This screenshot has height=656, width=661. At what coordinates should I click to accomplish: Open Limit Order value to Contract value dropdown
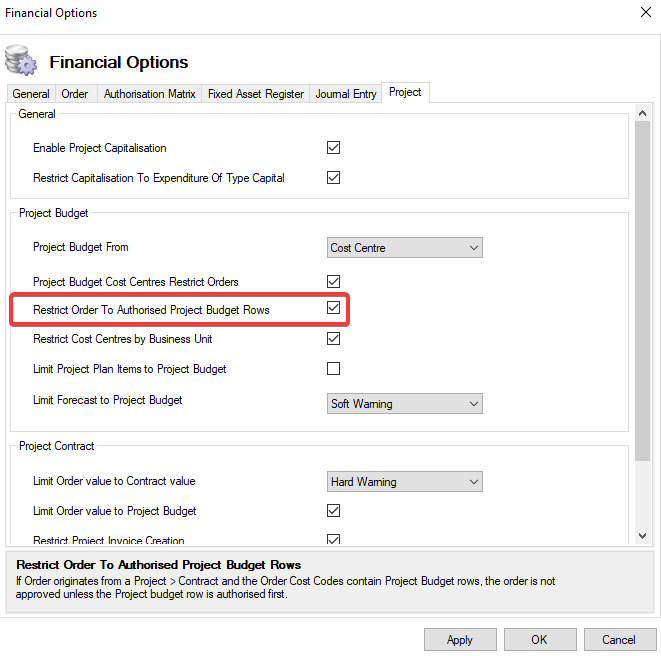pos(405,482)
